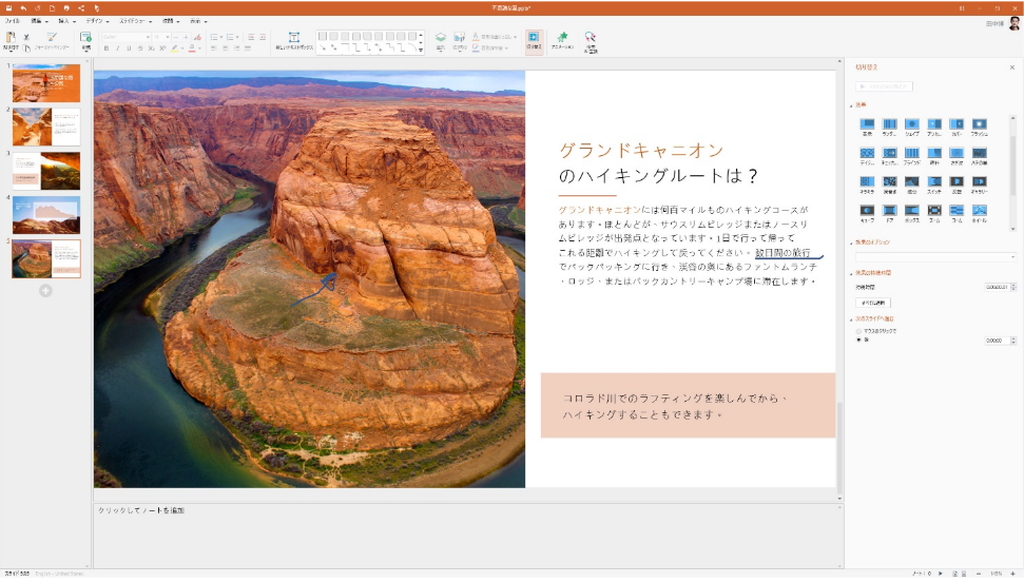
Task: Enable automatic slide advance timing
Action: 858,341
